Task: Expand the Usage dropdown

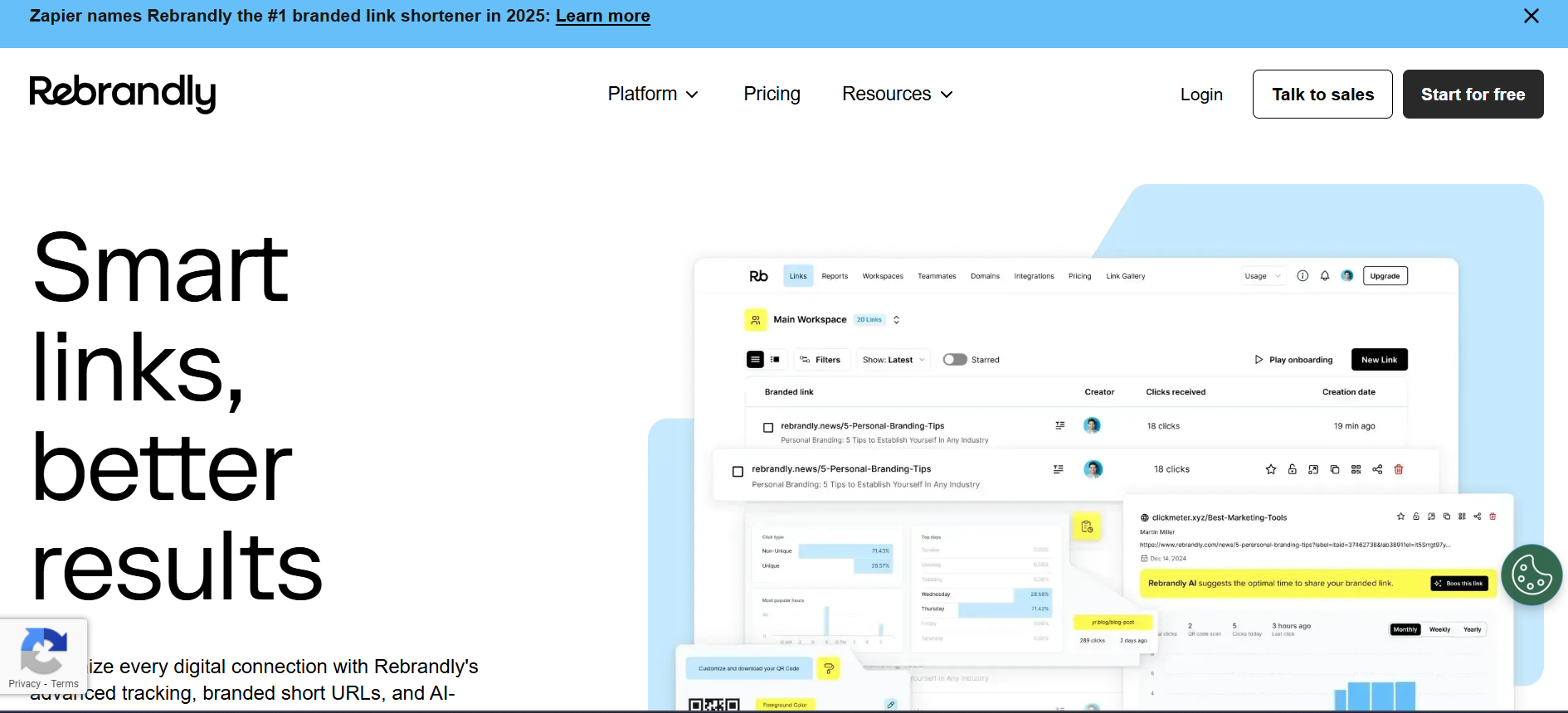Action: (x=1263, y=276)
